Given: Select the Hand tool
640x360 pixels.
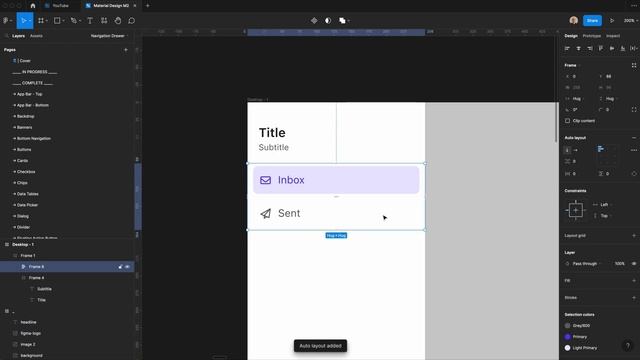Looking at the screenshot, I should coord(118,20).
